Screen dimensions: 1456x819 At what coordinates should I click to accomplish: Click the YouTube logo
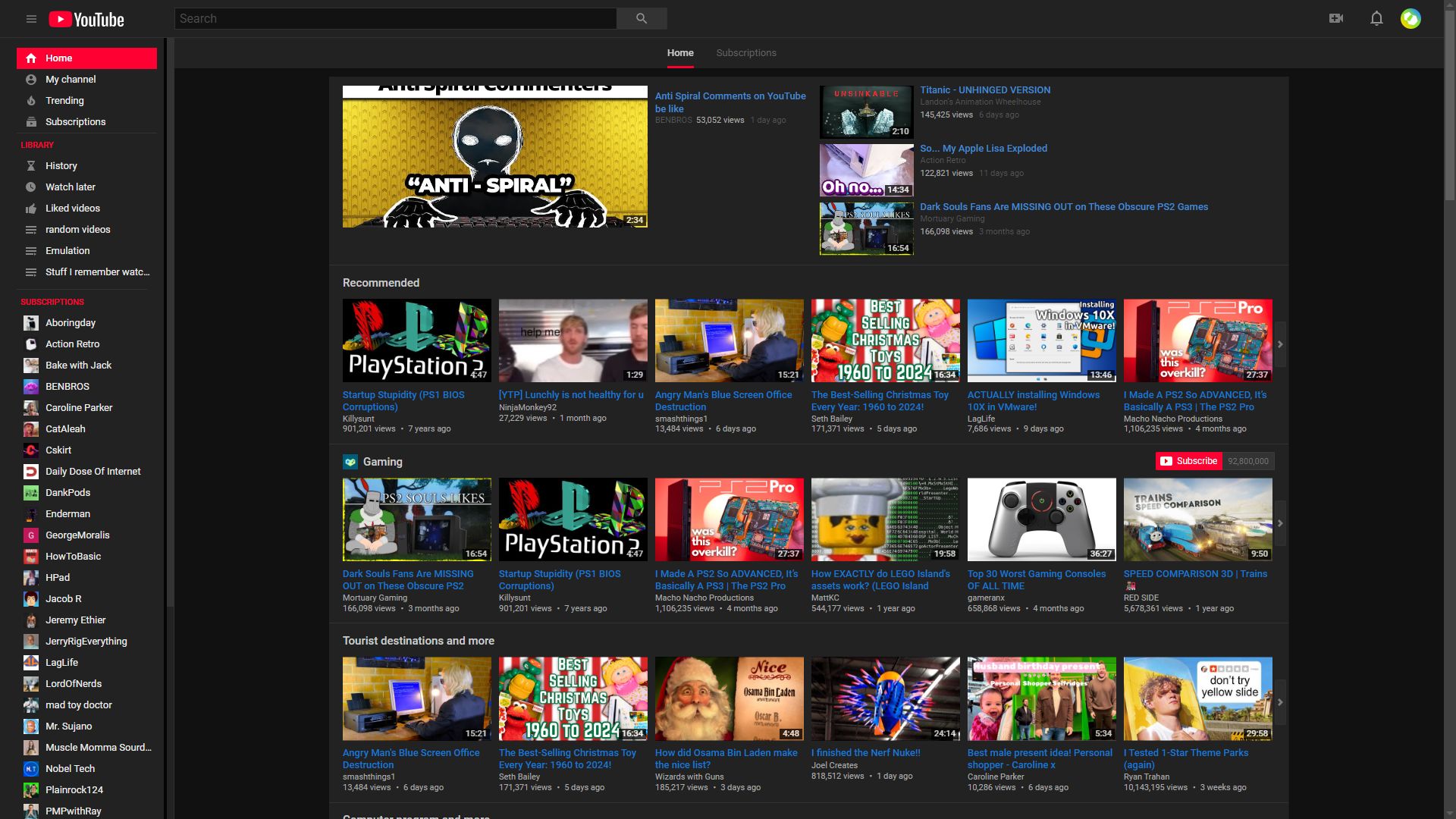[x=86, y=19]
